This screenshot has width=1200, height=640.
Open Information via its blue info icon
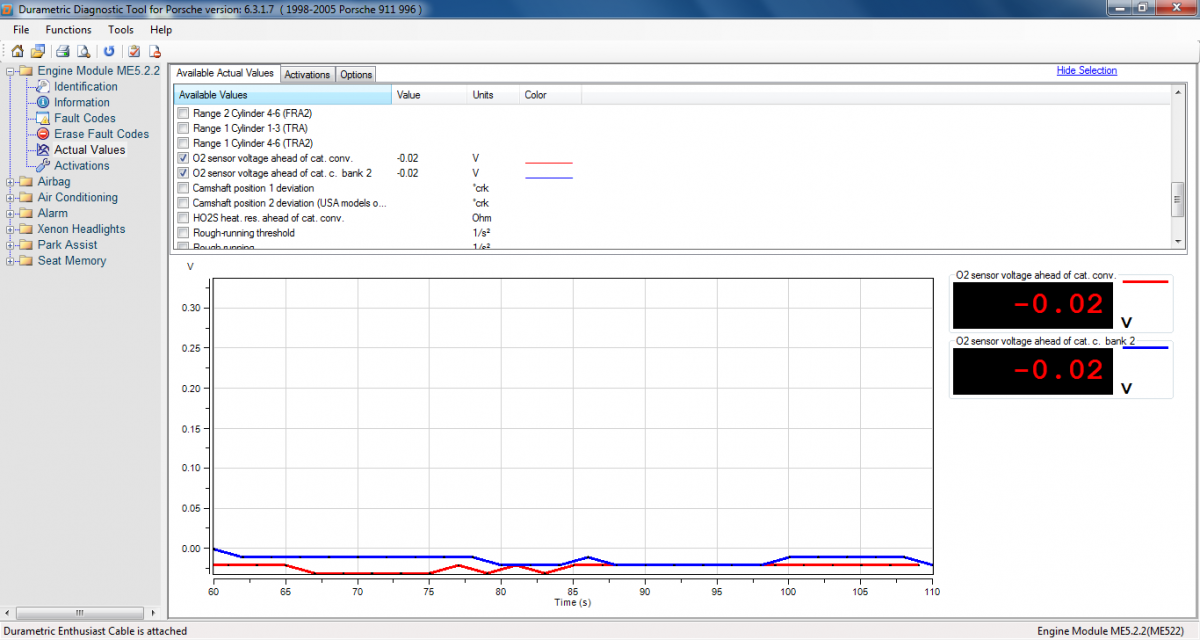(44, 102)
